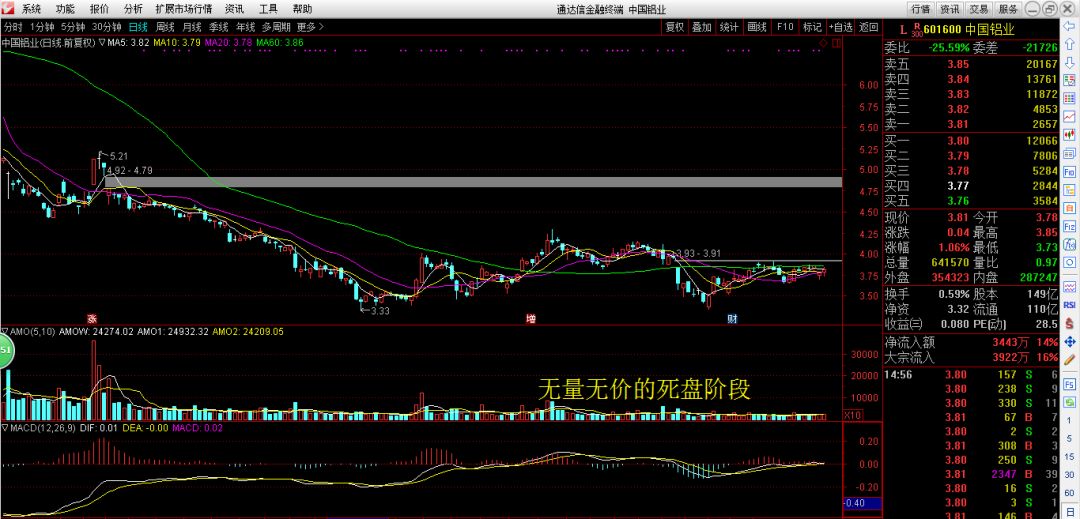Switch to 60-minute period in sidebar
The image size is (1080, 519).
click(x=1070, y=492)
